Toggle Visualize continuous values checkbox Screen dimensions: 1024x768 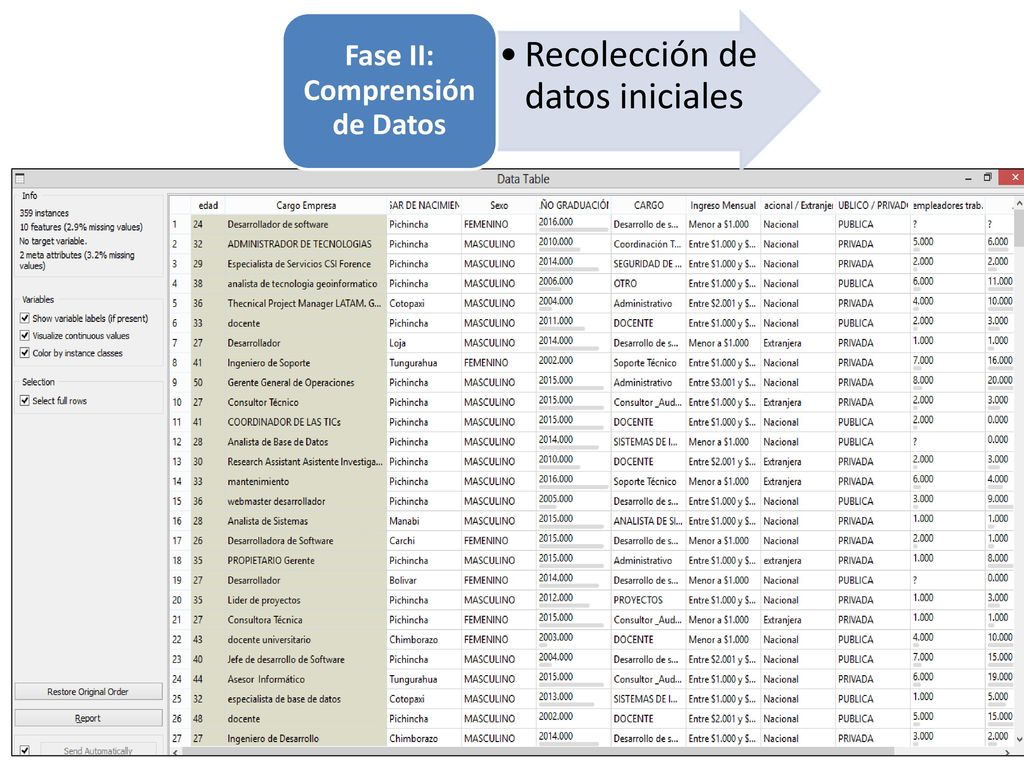click(x=25, y=336)
